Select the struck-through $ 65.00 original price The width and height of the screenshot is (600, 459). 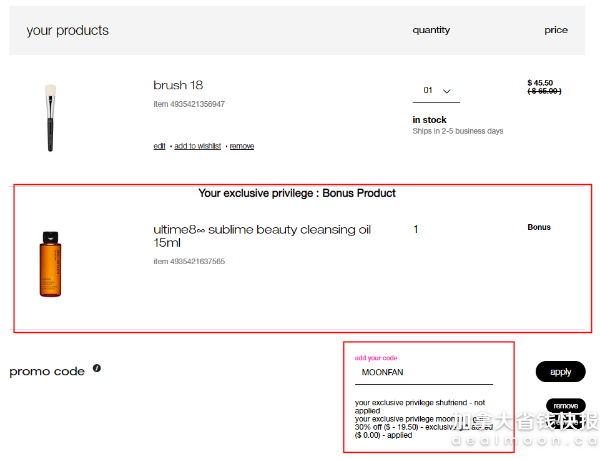pos(544,91)
